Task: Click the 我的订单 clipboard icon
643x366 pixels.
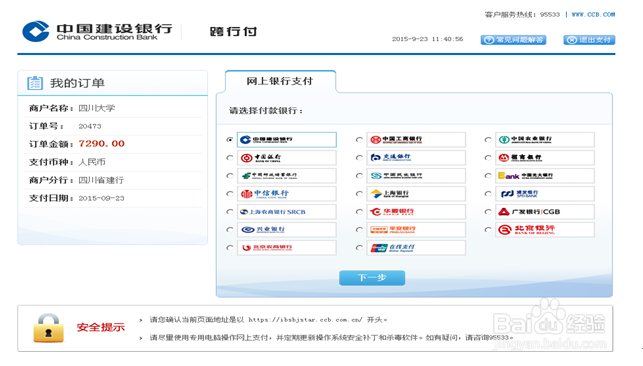Action: [35, 83]
